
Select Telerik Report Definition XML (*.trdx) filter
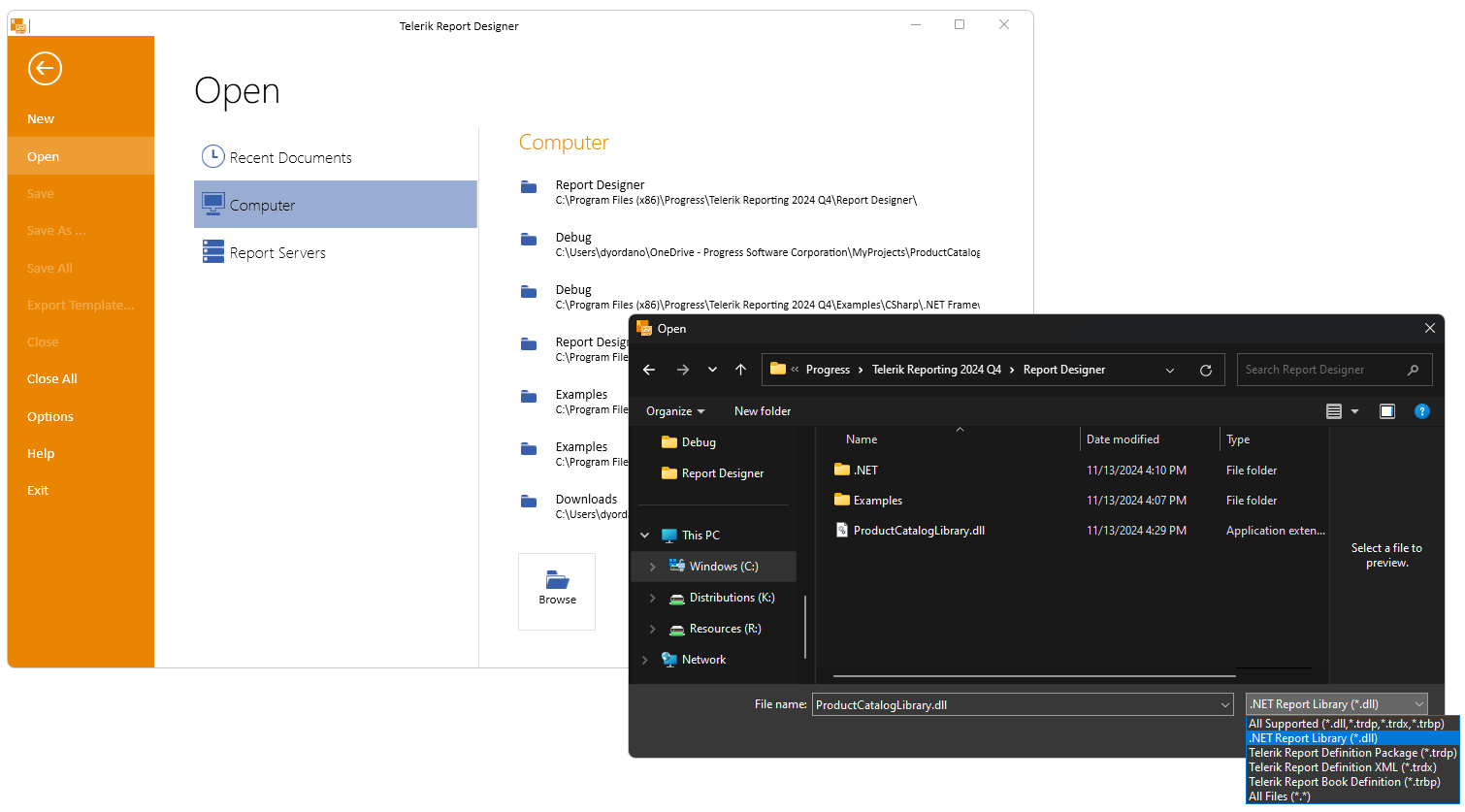pyautogui.click(x=1344, y=766)
